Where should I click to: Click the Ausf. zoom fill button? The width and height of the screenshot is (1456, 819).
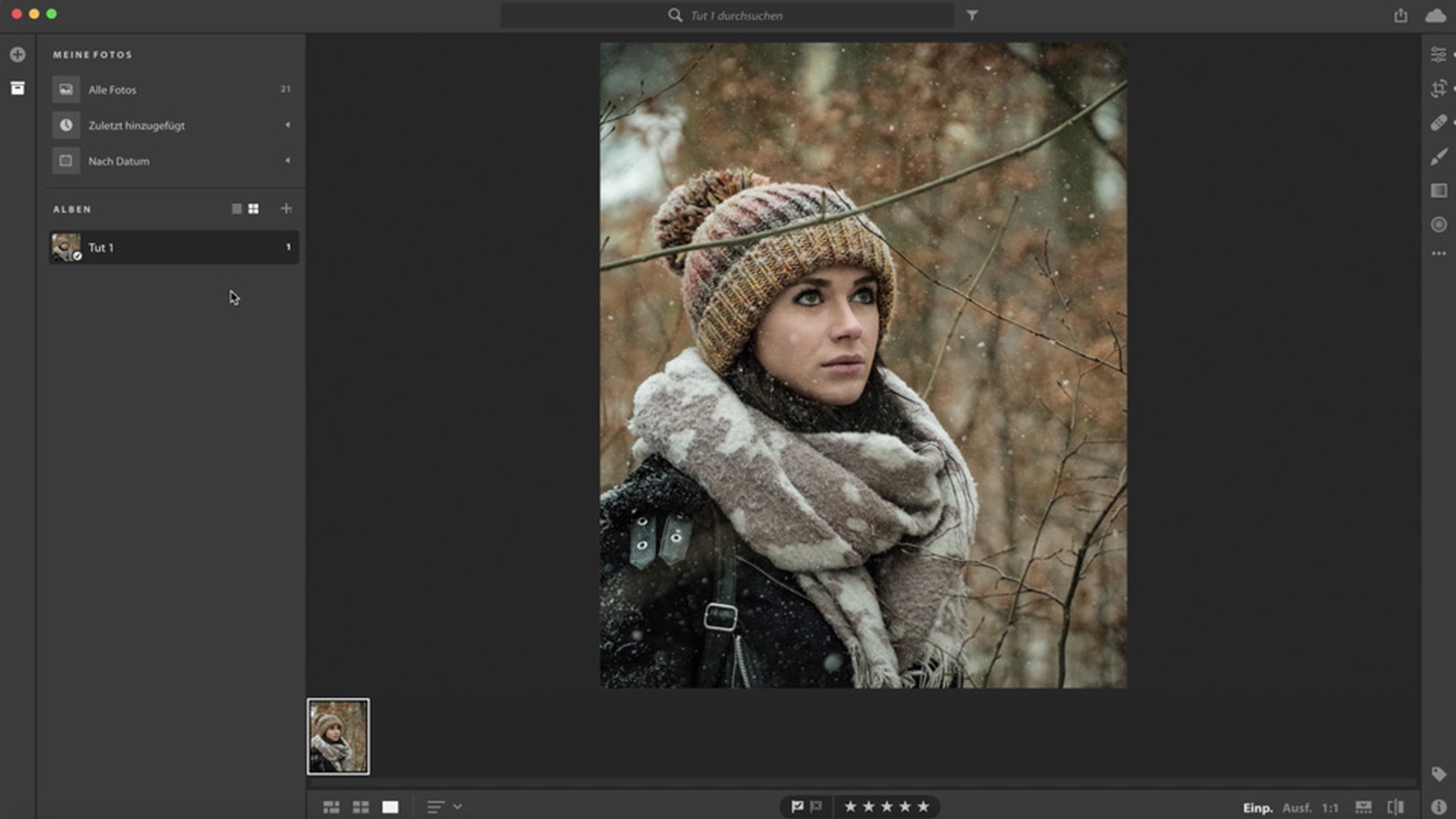pos(1296,808)
